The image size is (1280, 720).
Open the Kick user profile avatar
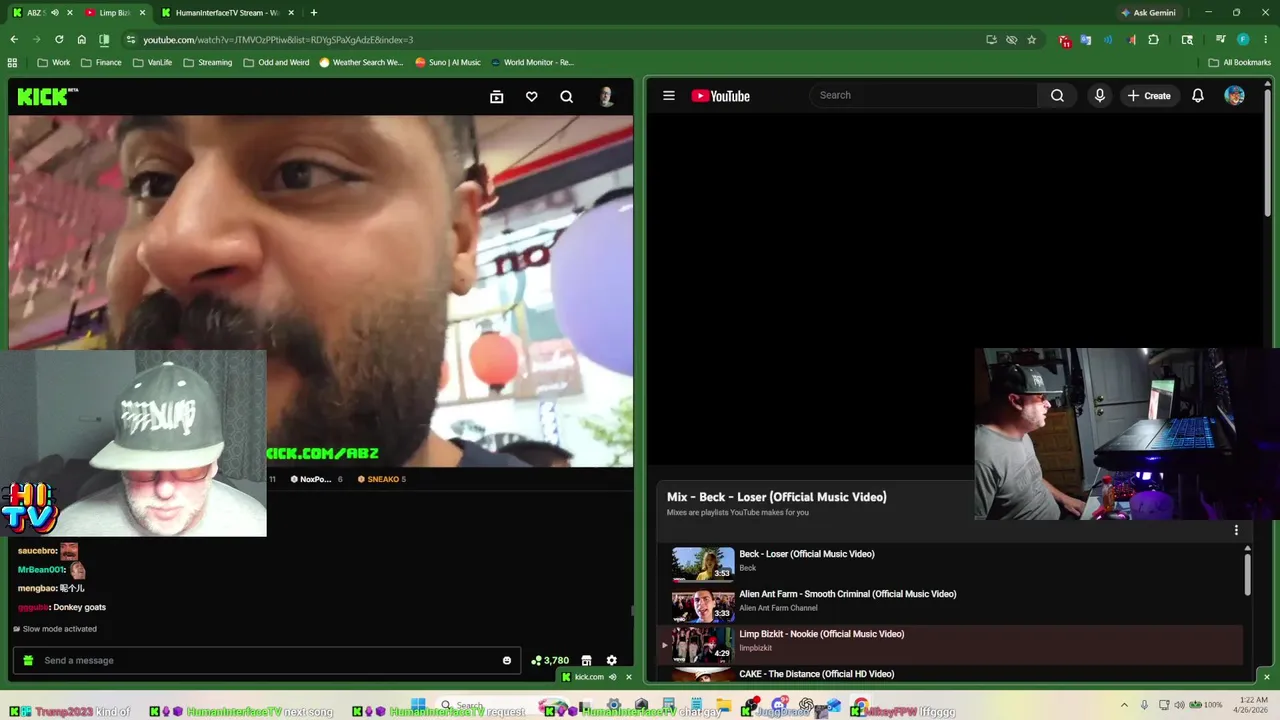[x=606, y=97]
